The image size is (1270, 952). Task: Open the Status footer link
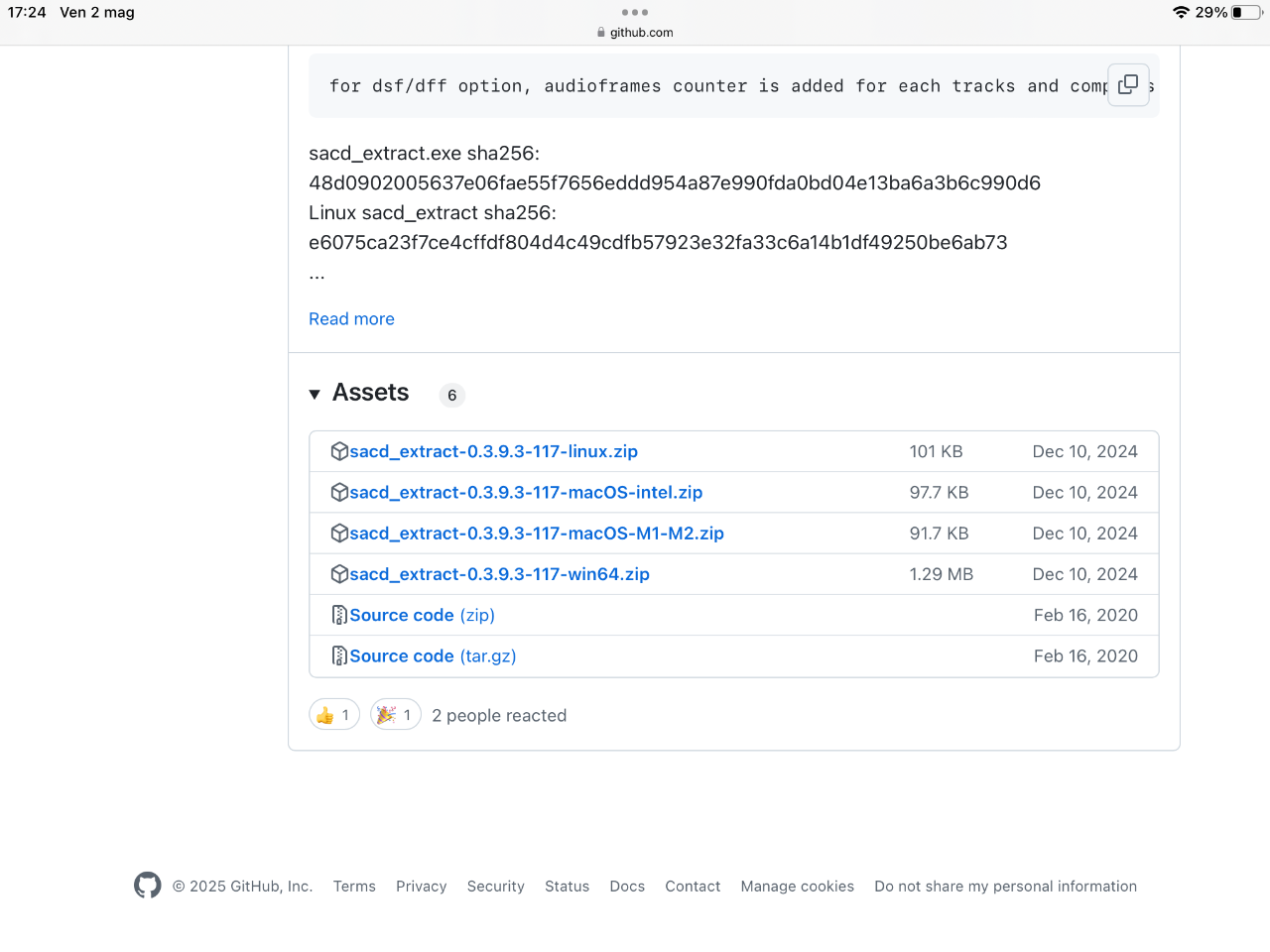(x=567, y=887)
